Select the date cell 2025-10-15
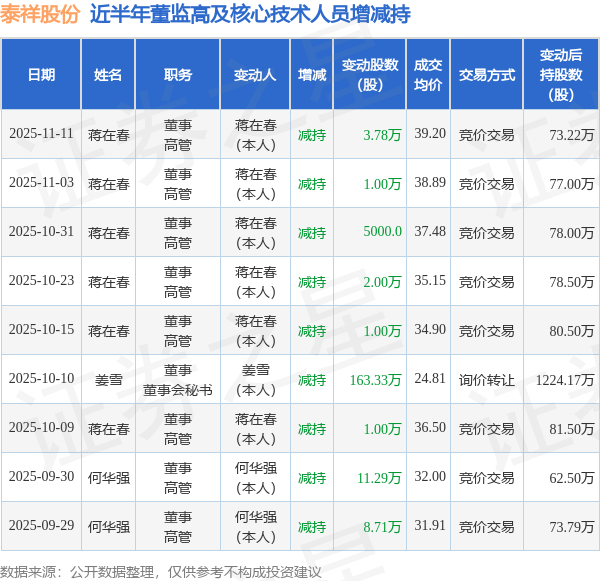Image resolution: width=600 pixels, height=581 pixels. (x=41, y=330)
